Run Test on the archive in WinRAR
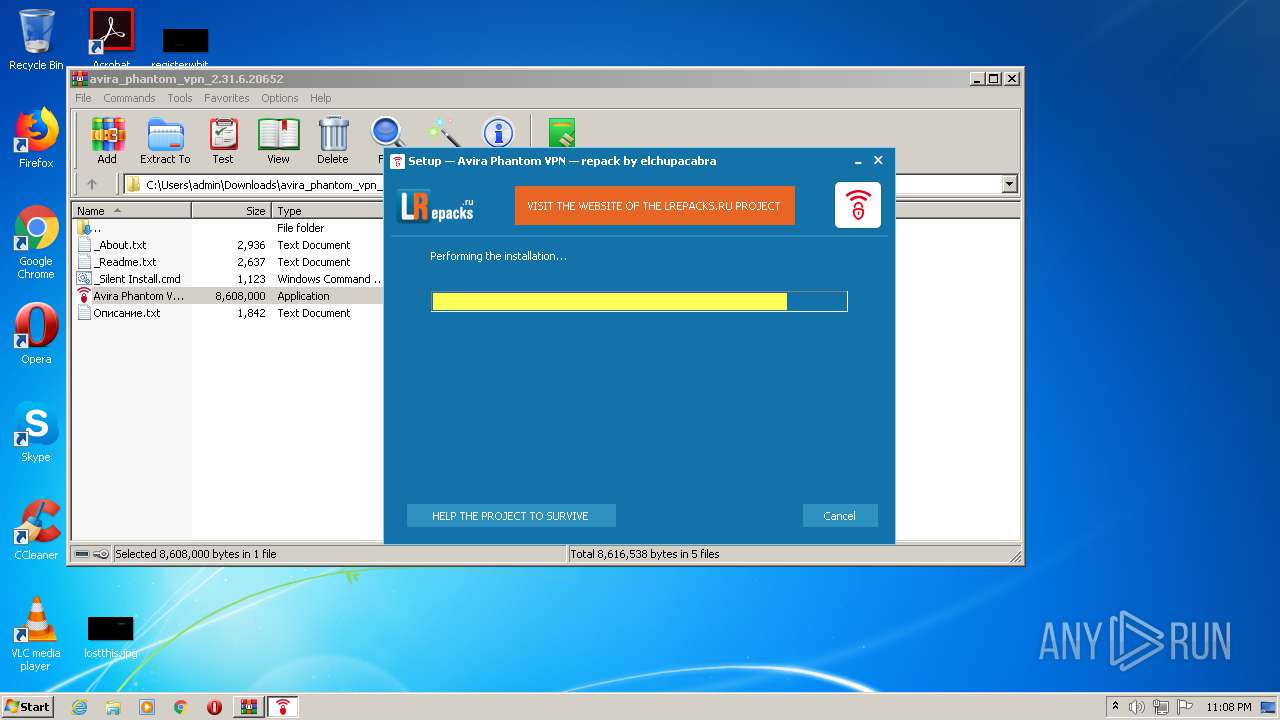This screenshot has height=720, width=1280. point(223,141)
